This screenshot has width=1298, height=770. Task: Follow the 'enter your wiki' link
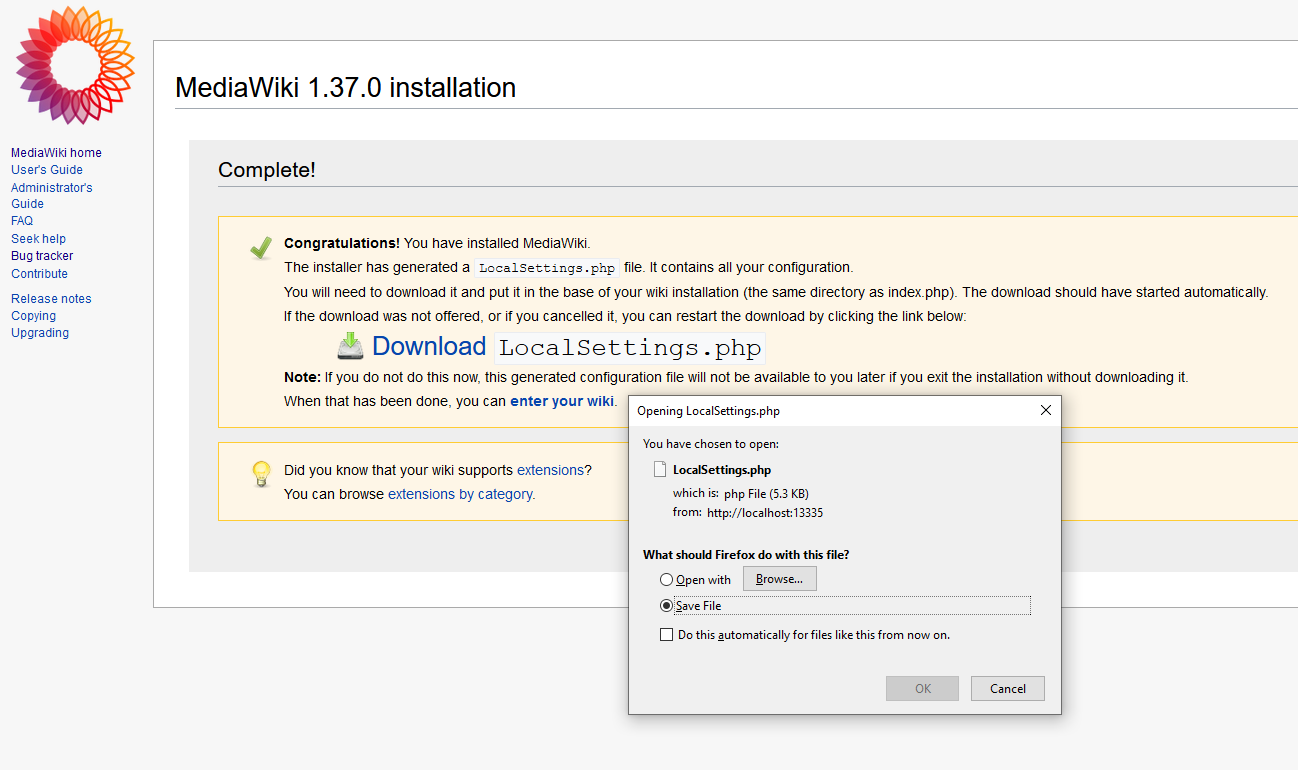[x=561, y=401]
